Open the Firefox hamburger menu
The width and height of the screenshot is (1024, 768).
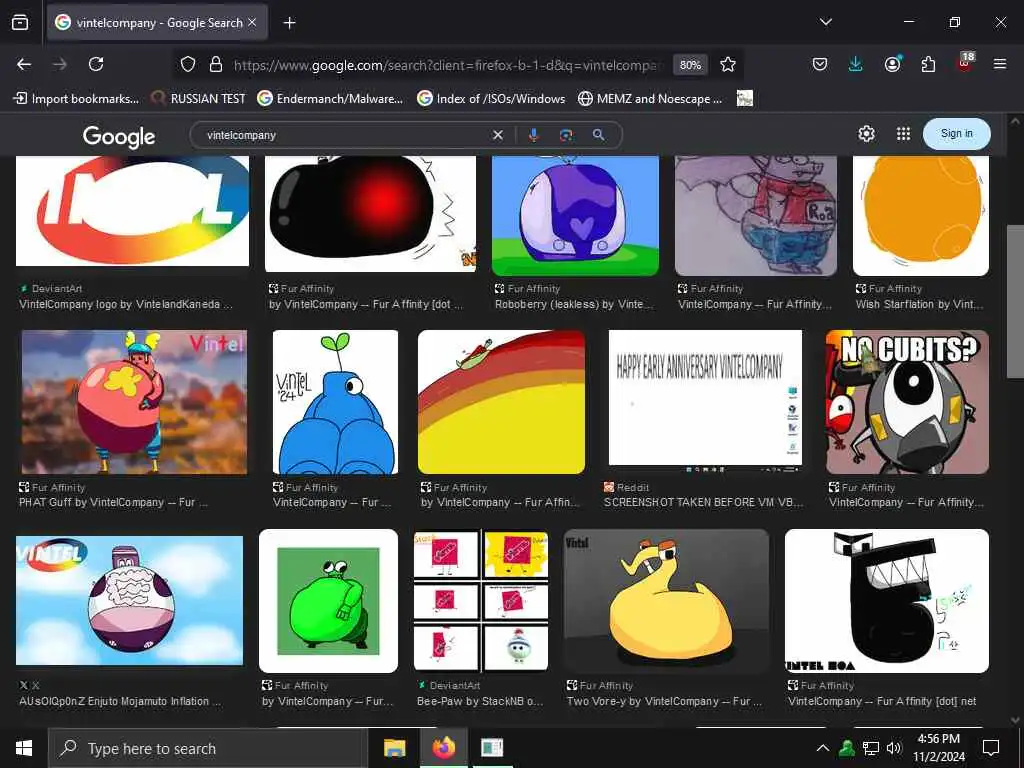click(1000, 64)
